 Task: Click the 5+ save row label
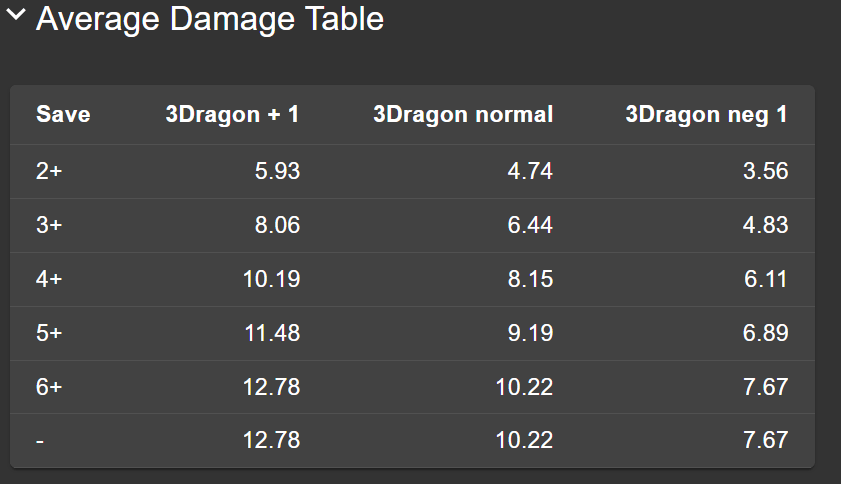[49, 333]
